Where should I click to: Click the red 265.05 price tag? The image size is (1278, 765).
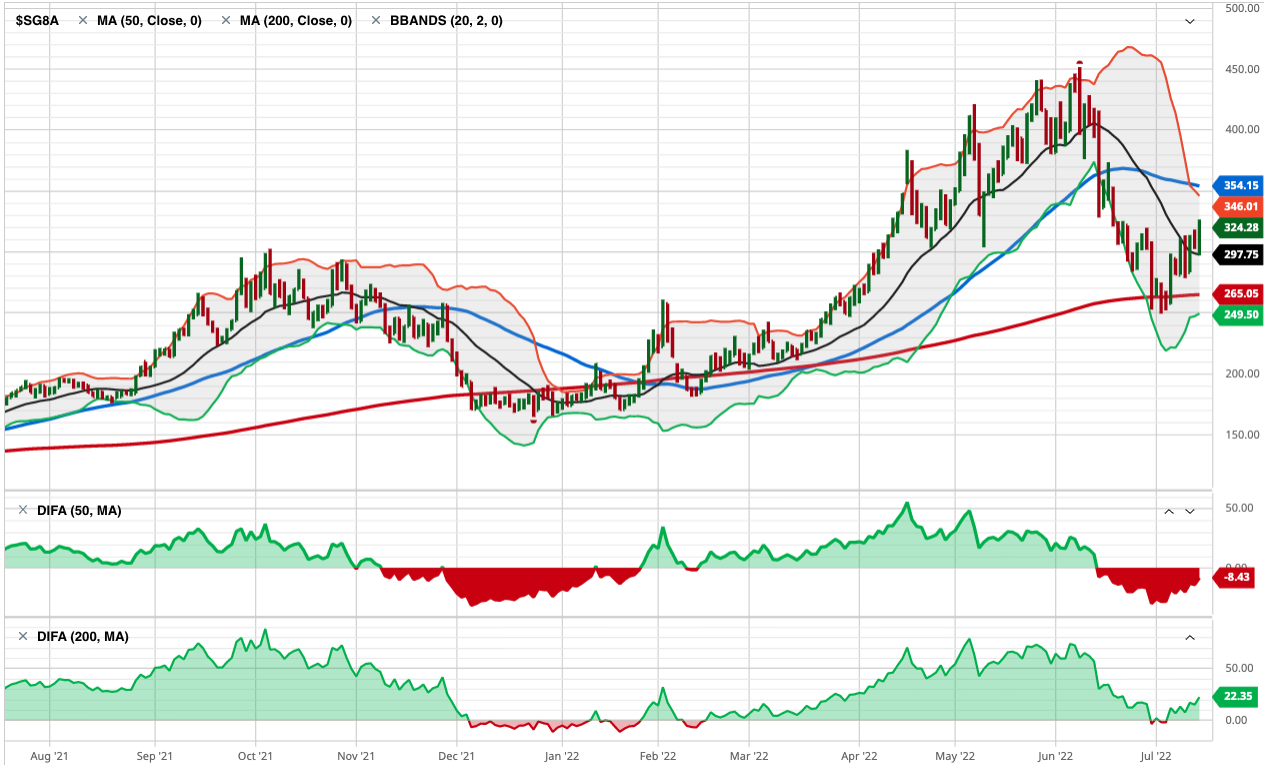pyautogui.click(x=1240, y=294)
